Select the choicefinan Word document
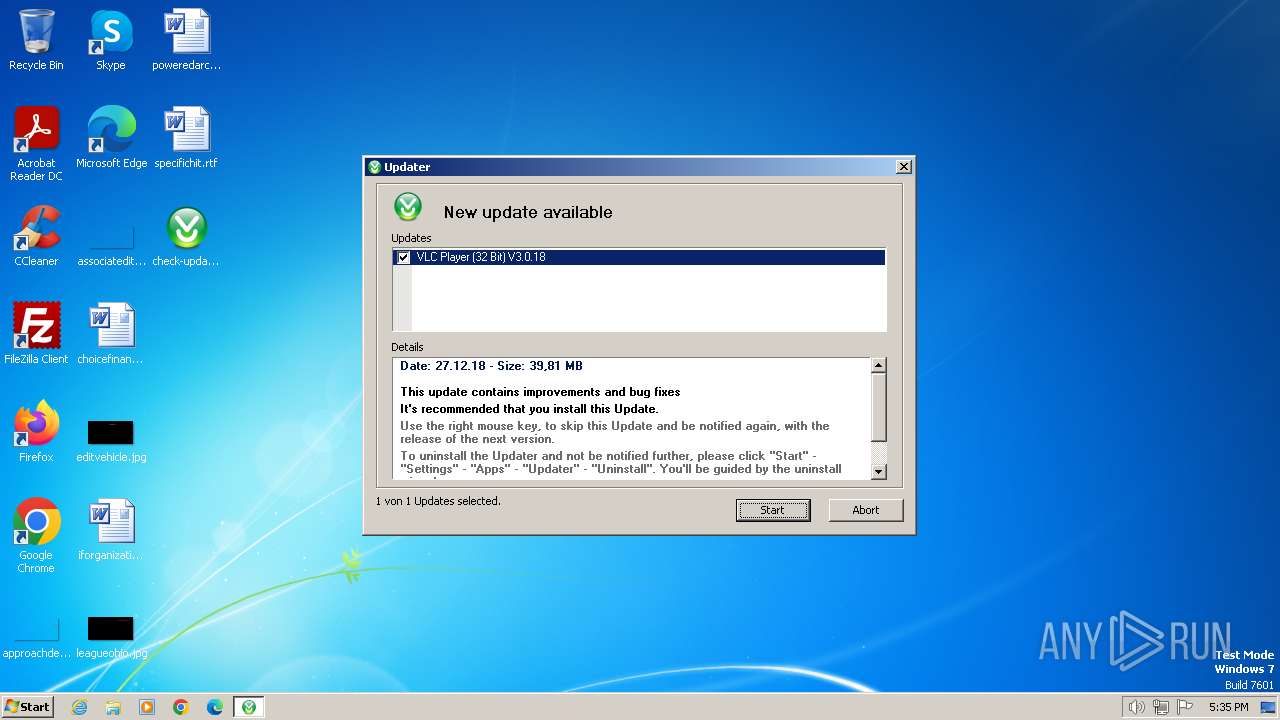Image resolution: width=1280 pixels, height=720 pixels. [111, 333]
